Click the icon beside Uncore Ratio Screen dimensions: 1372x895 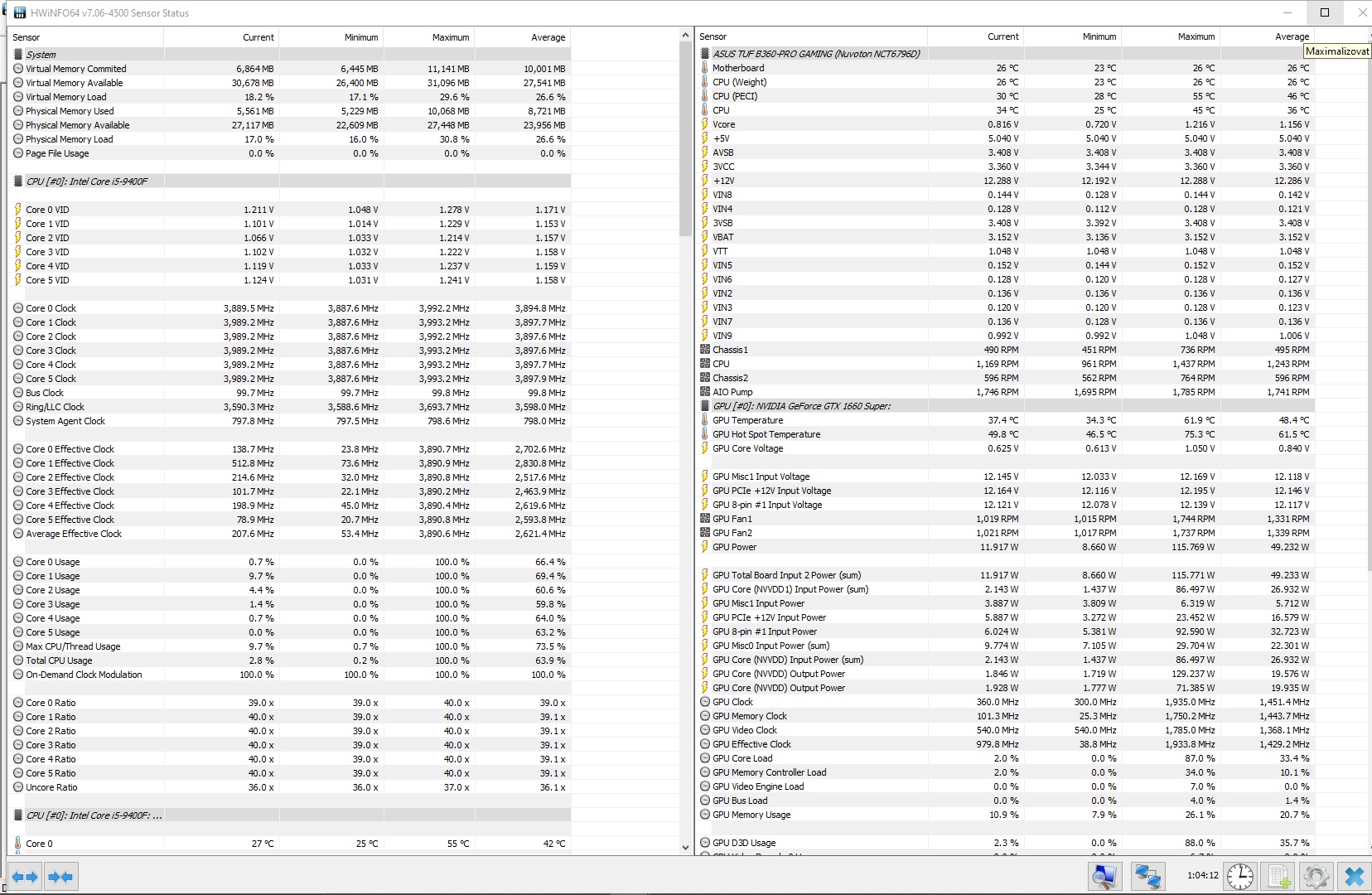[x=18, y=787]
